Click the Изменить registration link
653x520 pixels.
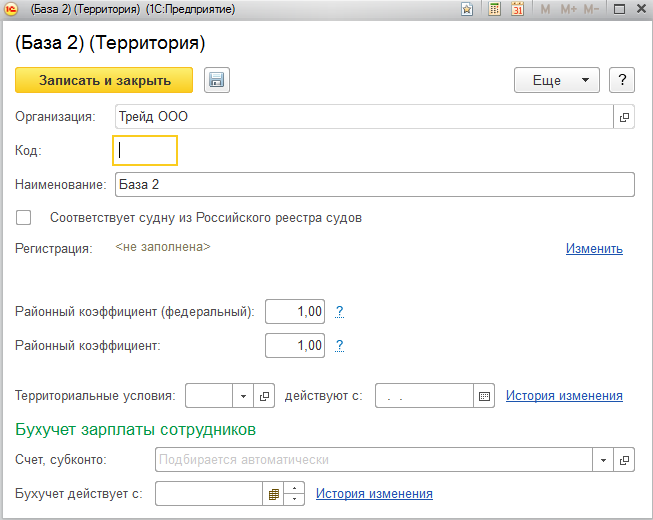pos(594,248)
